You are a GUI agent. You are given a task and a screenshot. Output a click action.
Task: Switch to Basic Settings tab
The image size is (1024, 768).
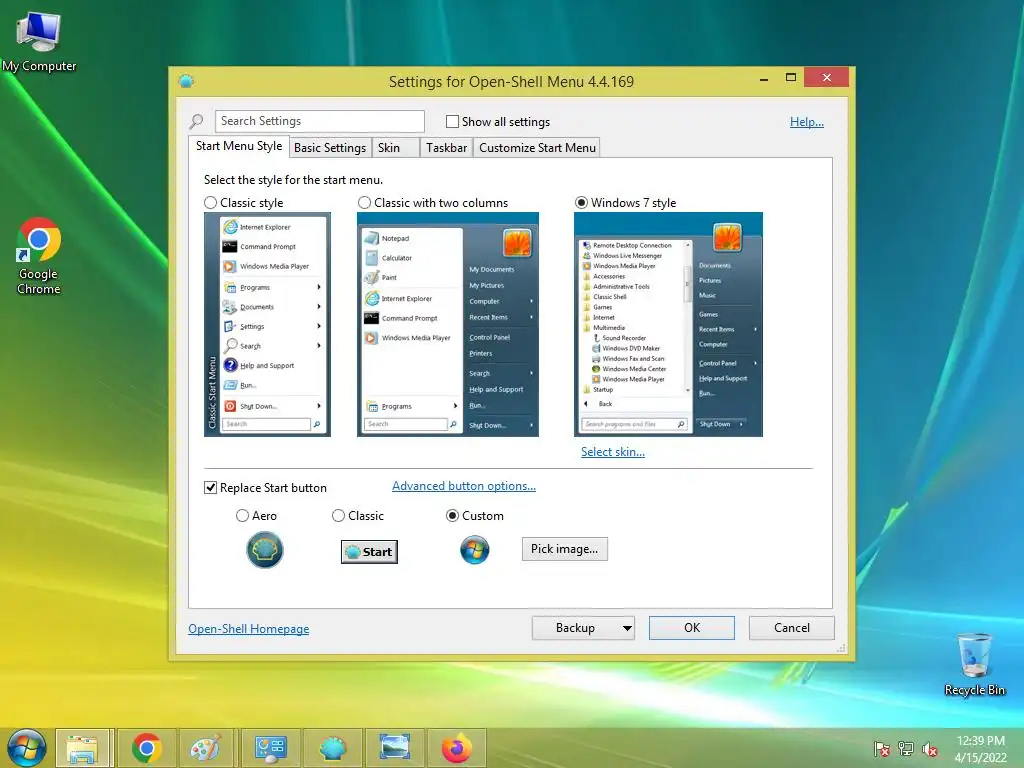[330, 148]
